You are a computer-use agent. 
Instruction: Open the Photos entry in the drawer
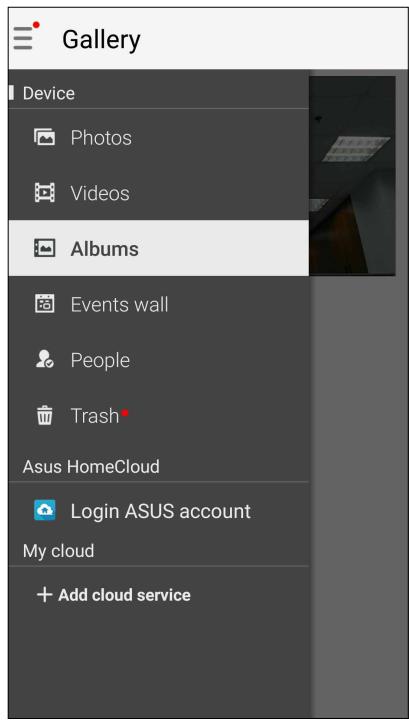click(x=158, y=137)
